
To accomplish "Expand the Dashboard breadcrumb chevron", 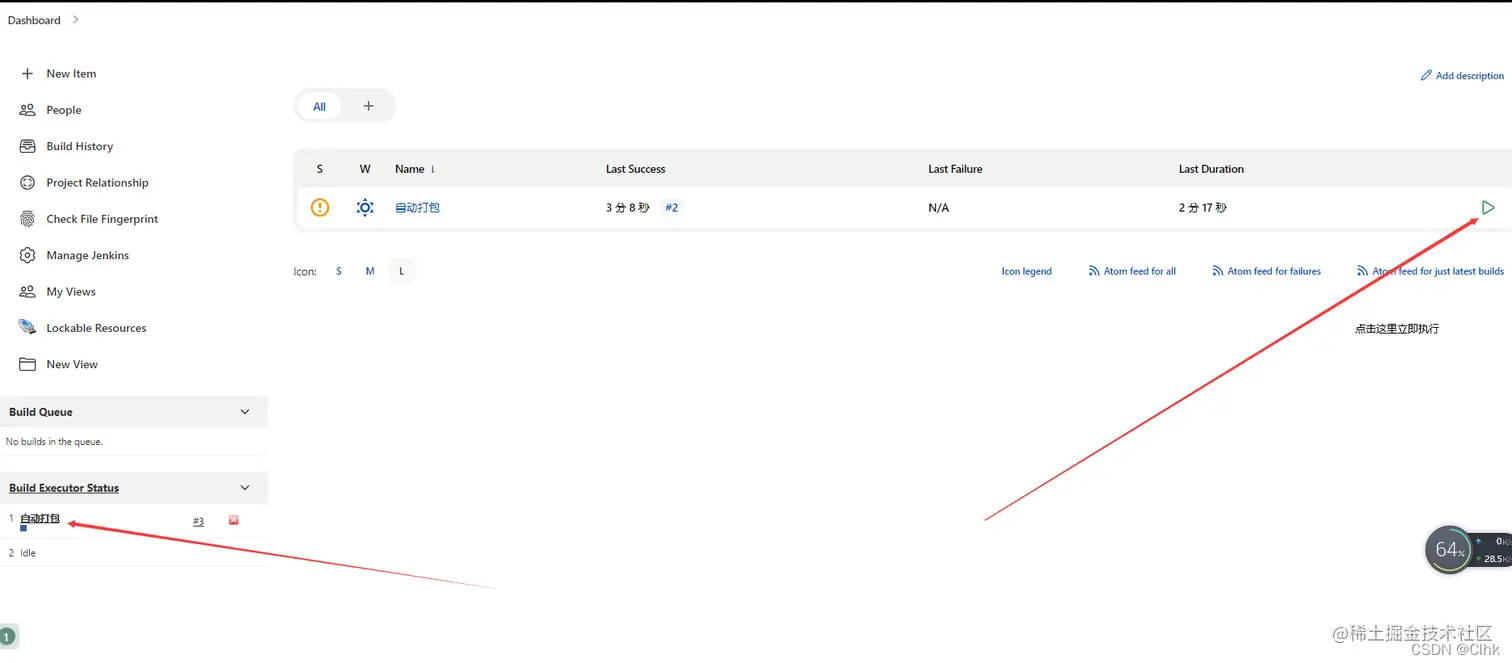I will pos(76,20).
